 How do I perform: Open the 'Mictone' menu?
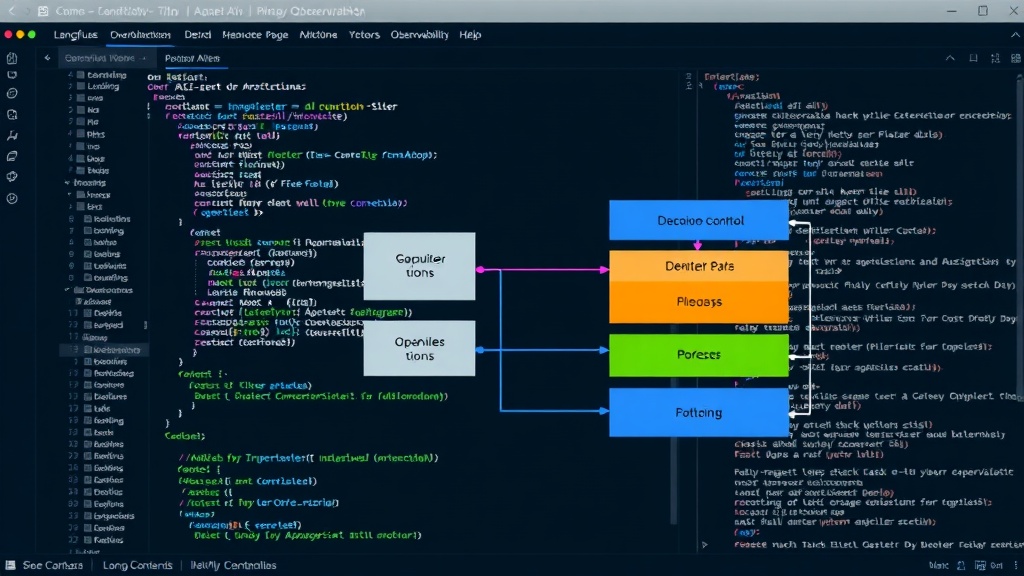(x=318, y=35)
